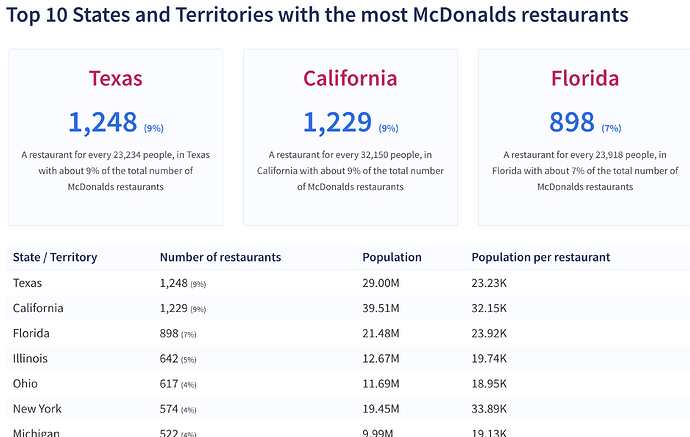
Task: Select the Texas row in the table
Action: pyautogui.click(x=28, y=283)
